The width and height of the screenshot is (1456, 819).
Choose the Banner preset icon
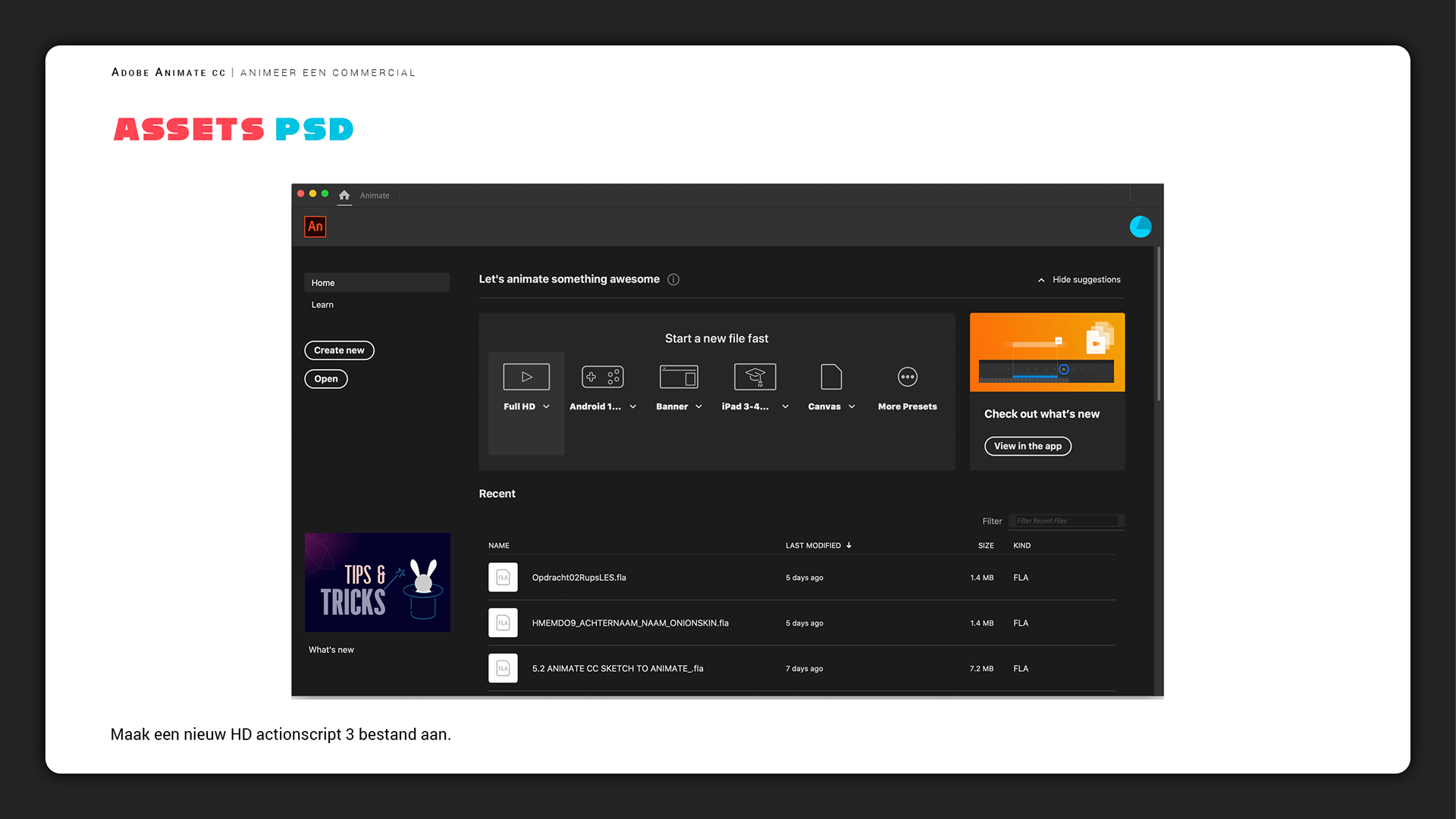point(679,377)
